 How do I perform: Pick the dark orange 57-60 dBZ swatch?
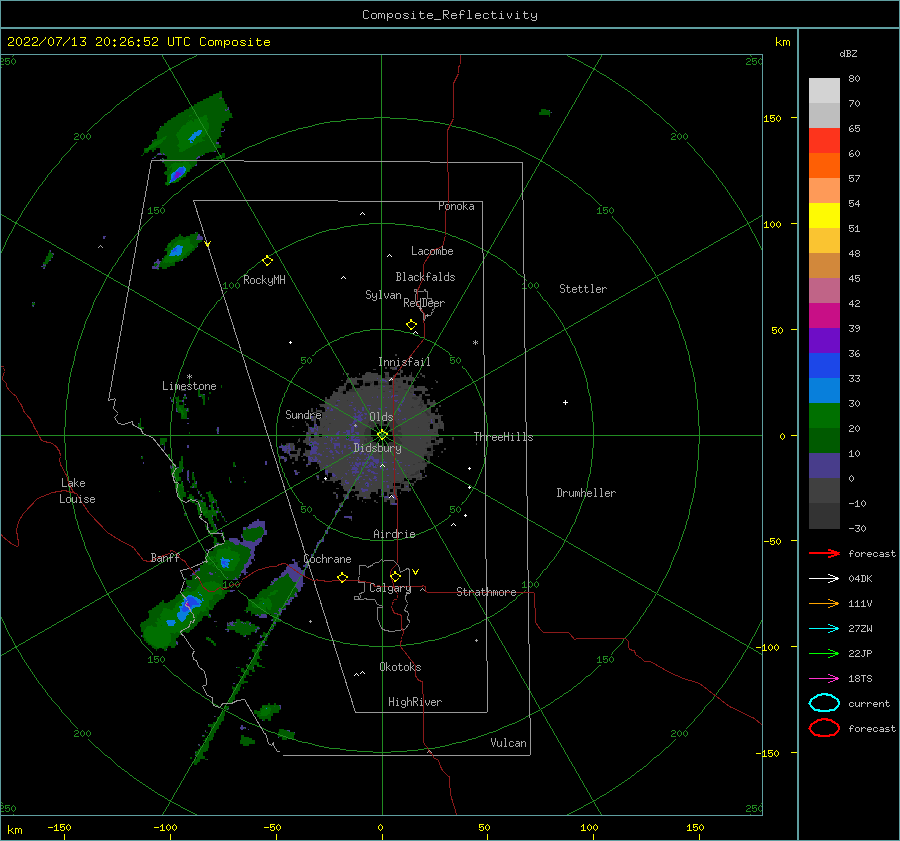point(824,166)
